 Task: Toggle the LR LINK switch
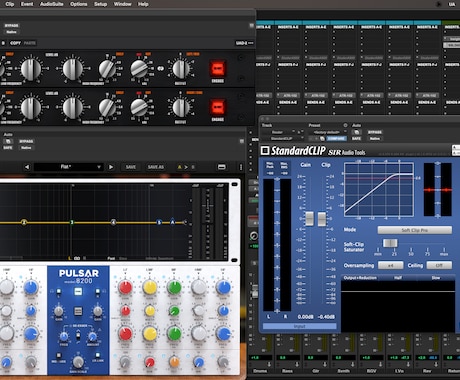coord(98,355)
